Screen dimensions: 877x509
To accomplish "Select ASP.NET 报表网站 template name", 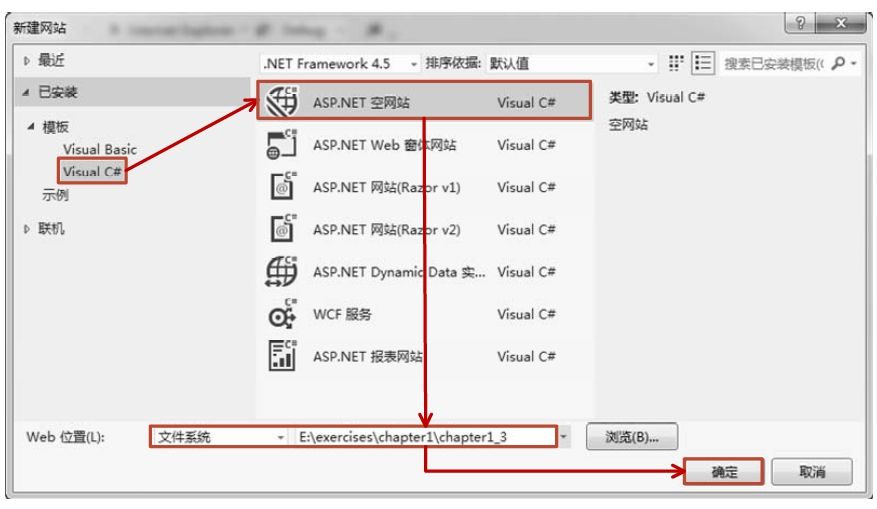I will click(367, 356).
